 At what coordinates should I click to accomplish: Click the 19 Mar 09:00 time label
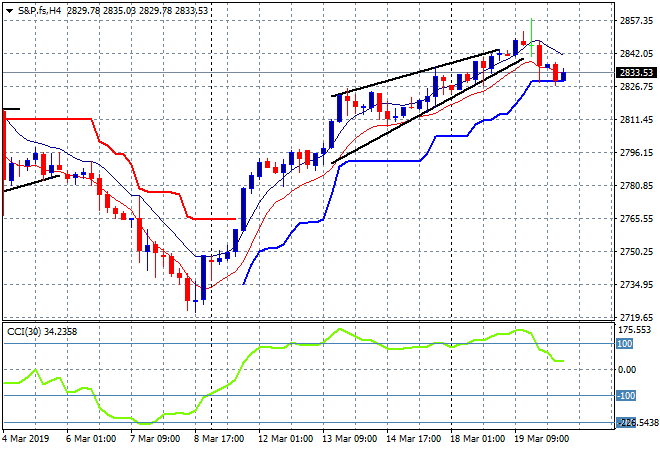[x=541, y=439]
